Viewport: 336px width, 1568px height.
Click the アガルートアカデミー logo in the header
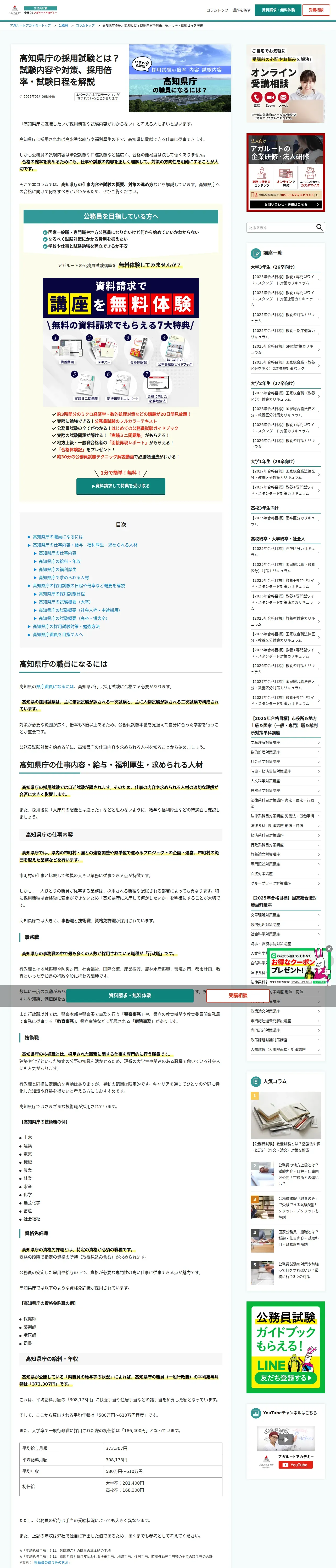click(33, 10)
